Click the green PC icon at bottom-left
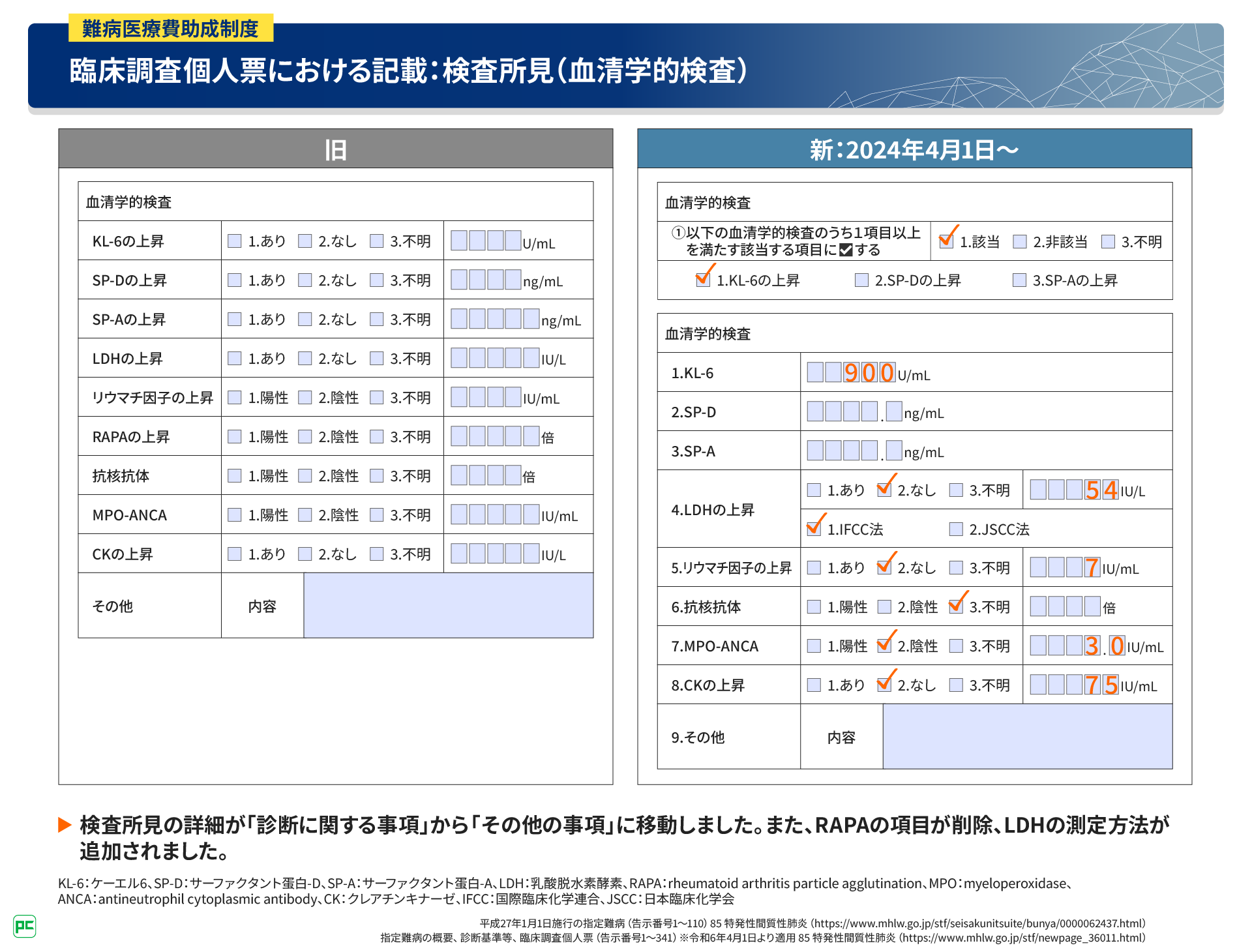Screen dimensions: 1252x952 point(25,926)
